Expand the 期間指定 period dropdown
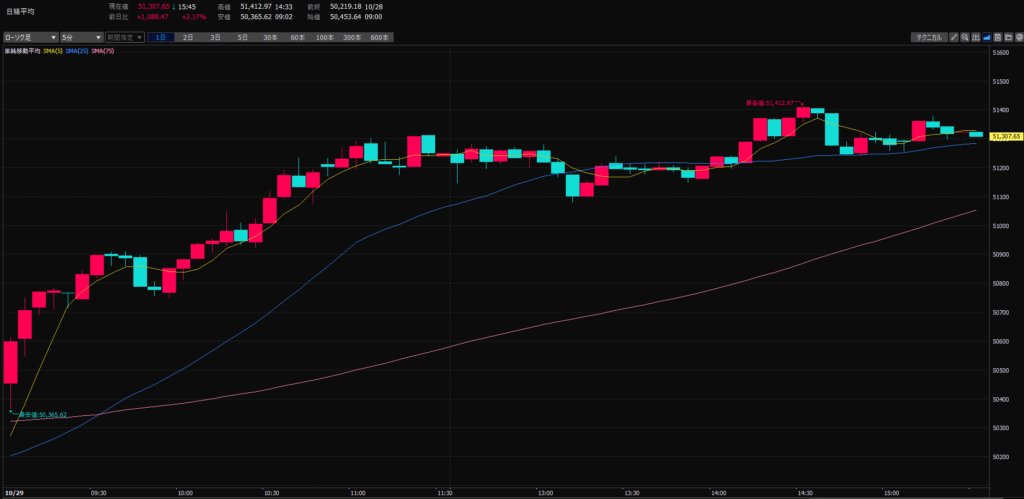 pyautogui.click(x=125, y=37)
